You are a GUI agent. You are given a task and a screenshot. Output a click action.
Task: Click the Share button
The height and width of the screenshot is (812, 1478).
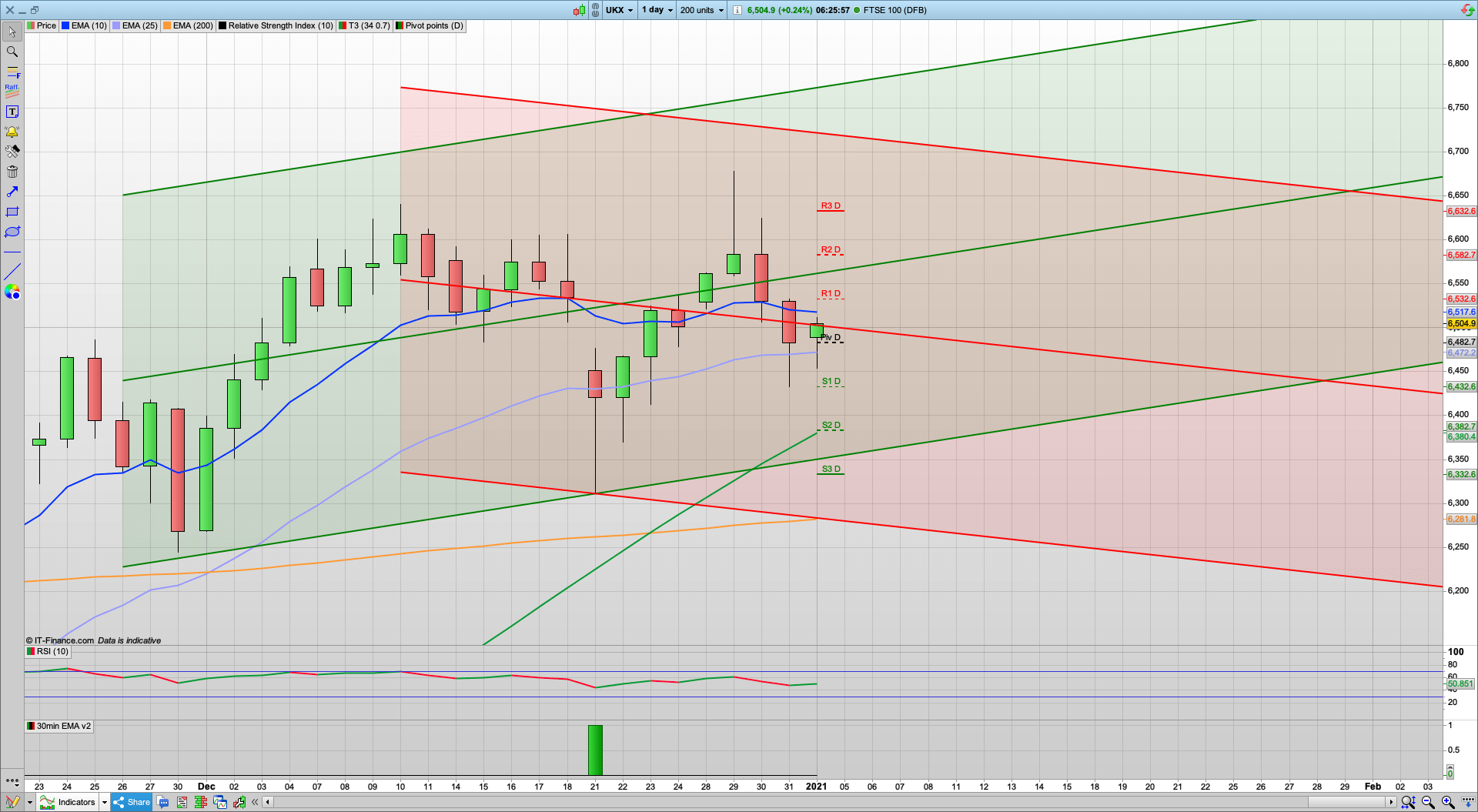132,802
